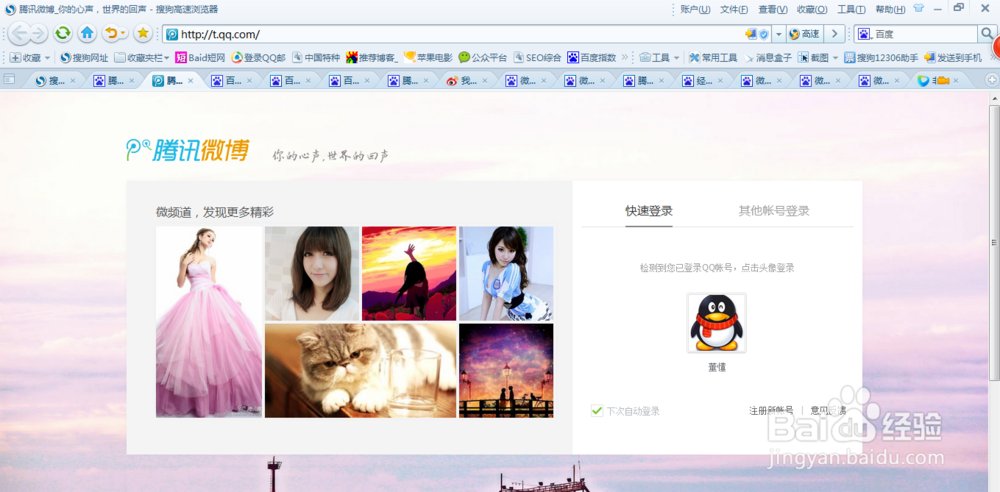The image size is (1000, 492).
Task: Click the 高速 mode switch button
Action: pos(805,34)
